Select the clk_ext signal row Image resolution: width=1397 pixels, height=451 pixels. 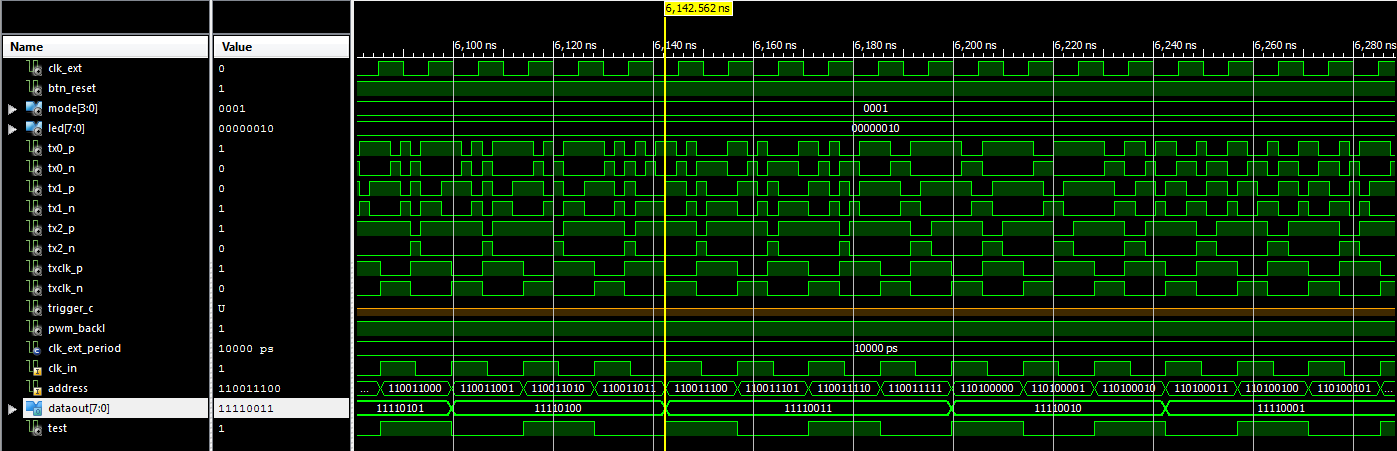105,68
